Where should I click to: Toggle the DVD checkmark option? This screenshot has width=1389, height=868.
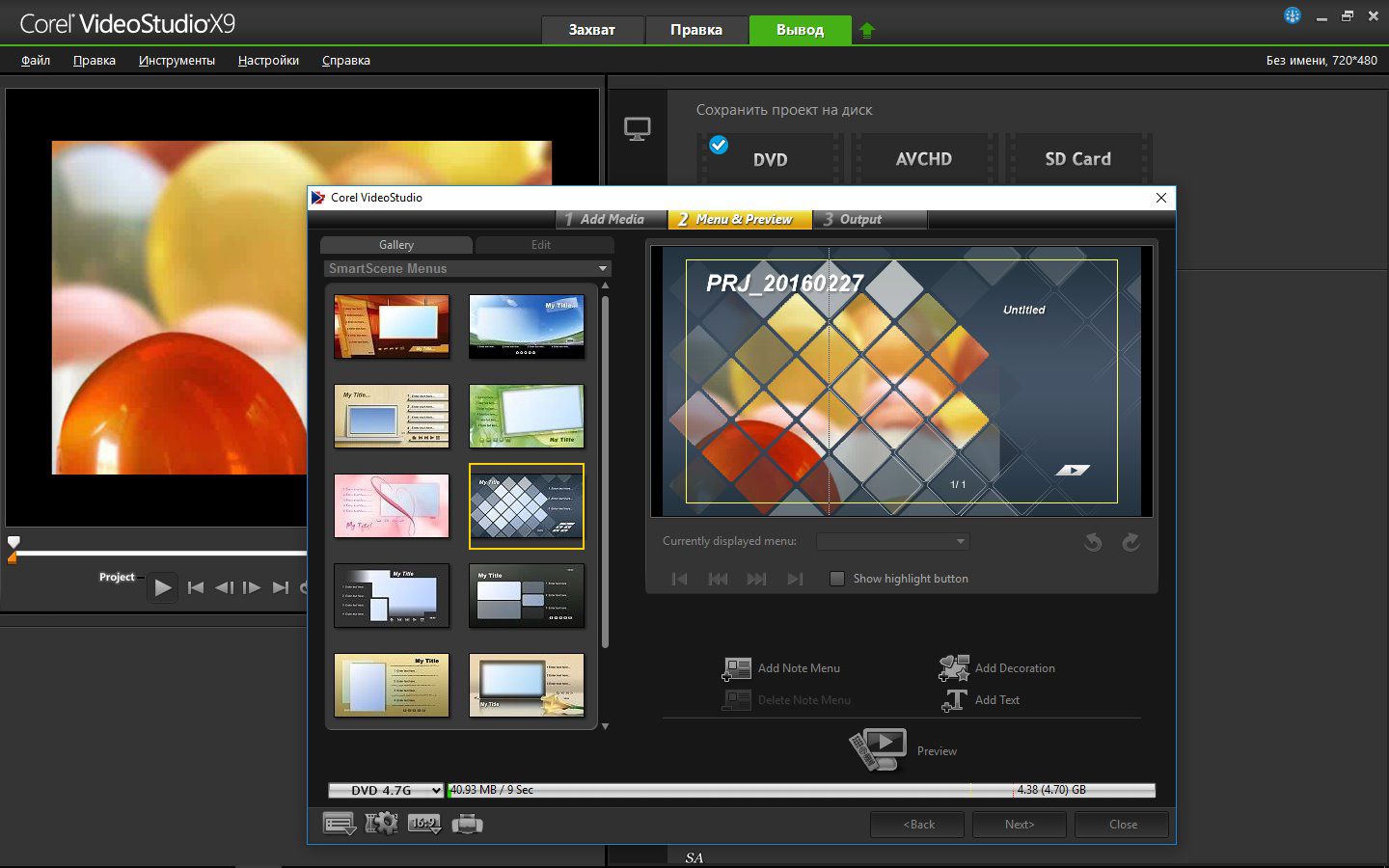click(x=719, y=145)
